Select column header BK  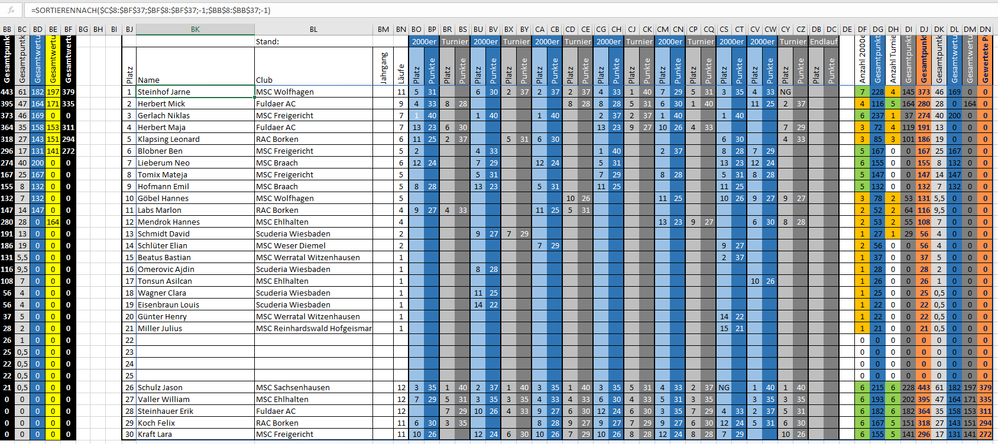(x=195, y=29)
